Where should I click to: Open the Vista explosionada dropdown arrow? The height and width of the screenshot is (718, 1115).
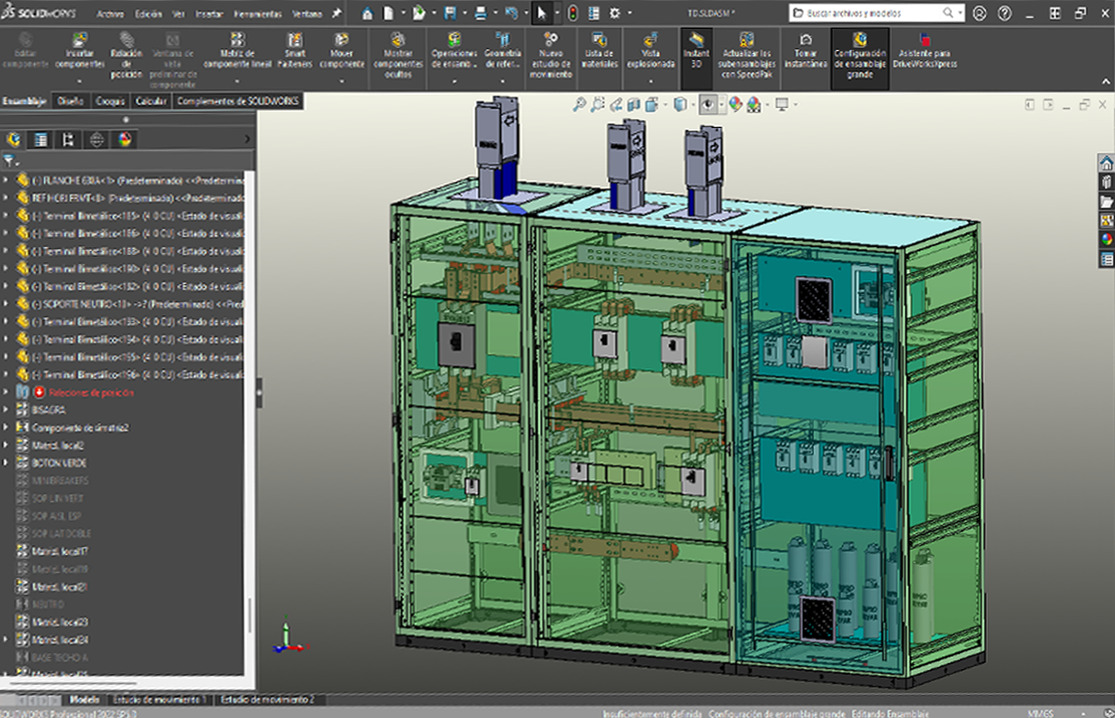pos(650,81)
